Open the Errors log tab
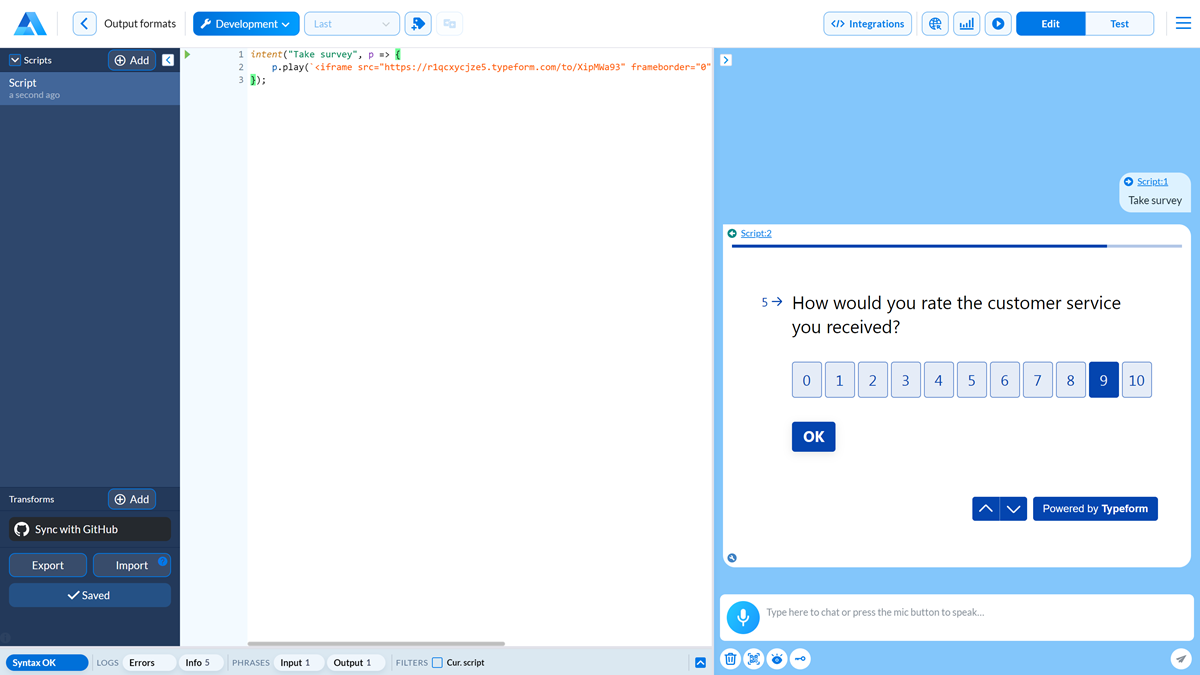The height and width of the screenshot is (675, 1200). pos(148,662)
